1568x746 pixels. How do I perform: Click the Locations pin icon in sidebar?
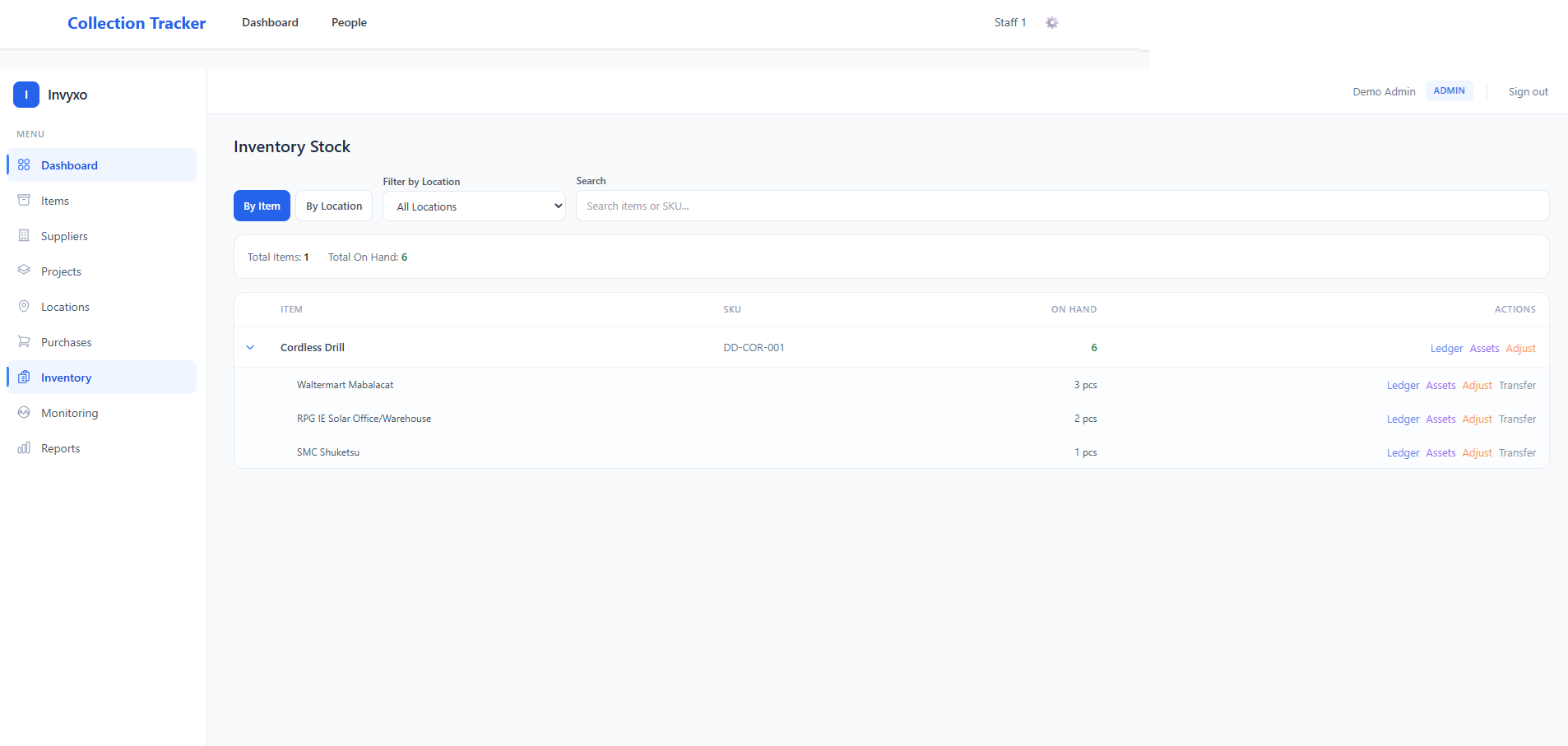pyautogui.click(x=24, y=306)
